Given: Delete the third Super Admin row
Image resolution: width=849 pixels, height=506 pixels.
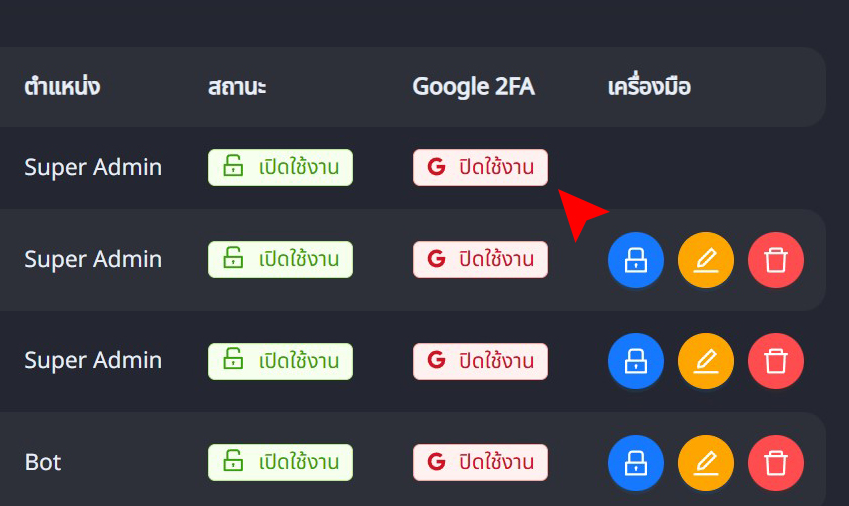Looking at the screenshot, I should (x=775, y=361).
